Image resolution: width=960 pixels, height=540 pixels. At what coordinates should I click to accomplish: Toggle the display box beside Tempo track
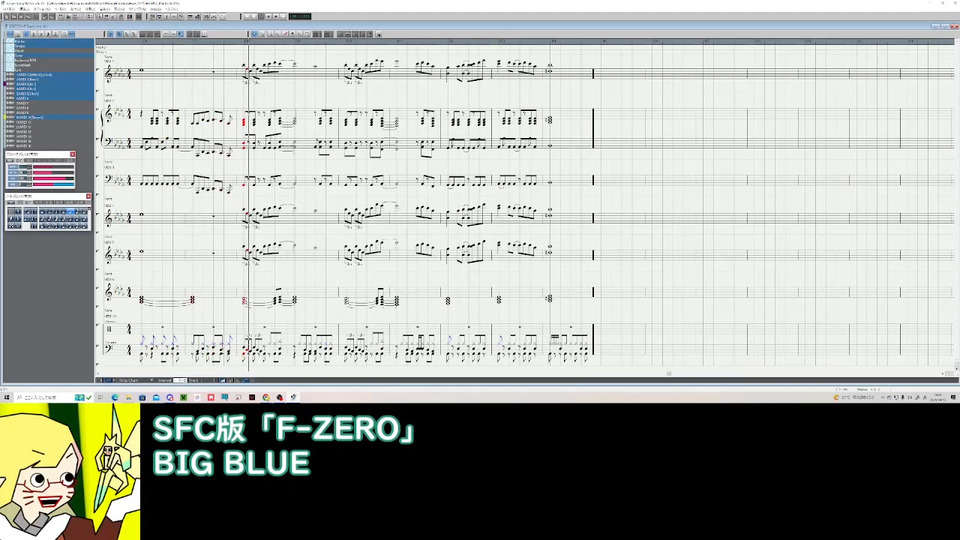(x=10, y=47)
